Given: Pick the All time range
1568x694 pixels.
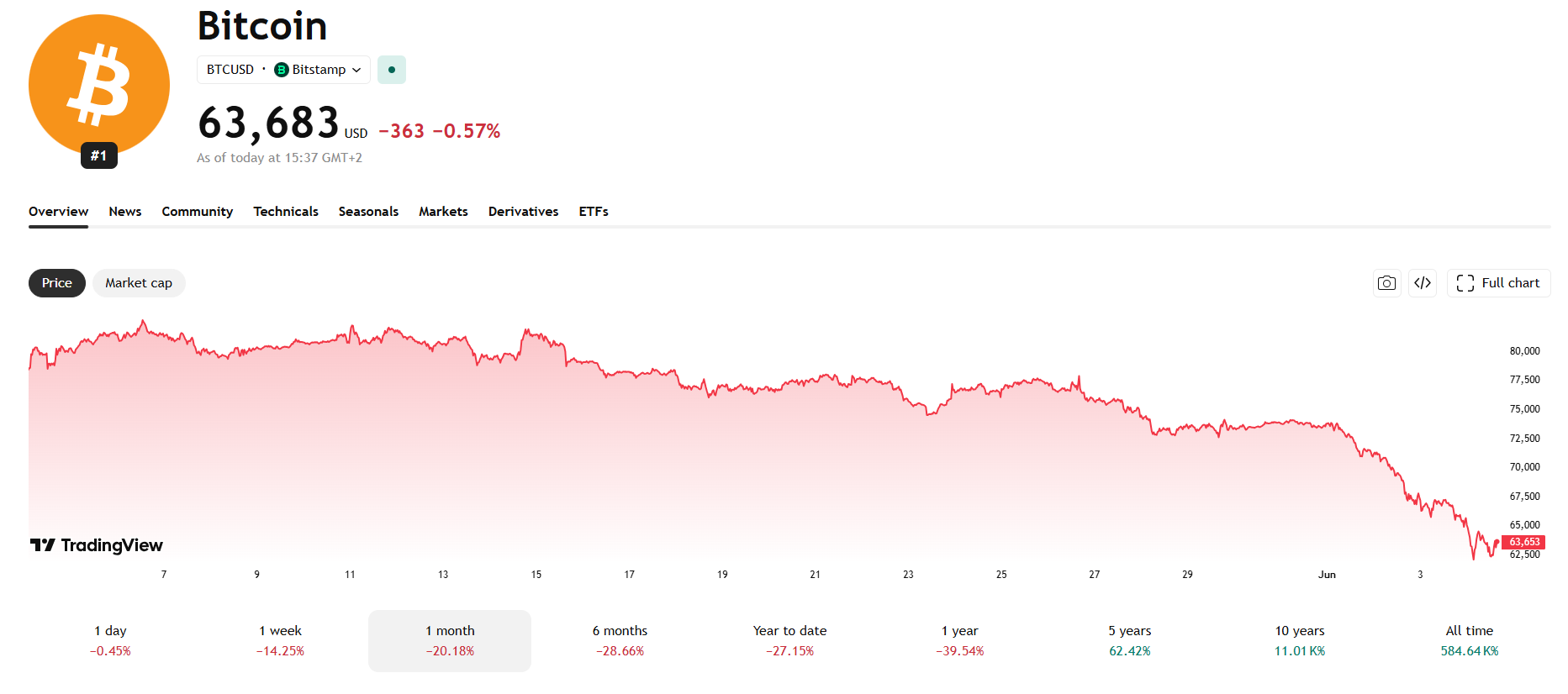Looking at the screenshot, I should pos(1469,641).
